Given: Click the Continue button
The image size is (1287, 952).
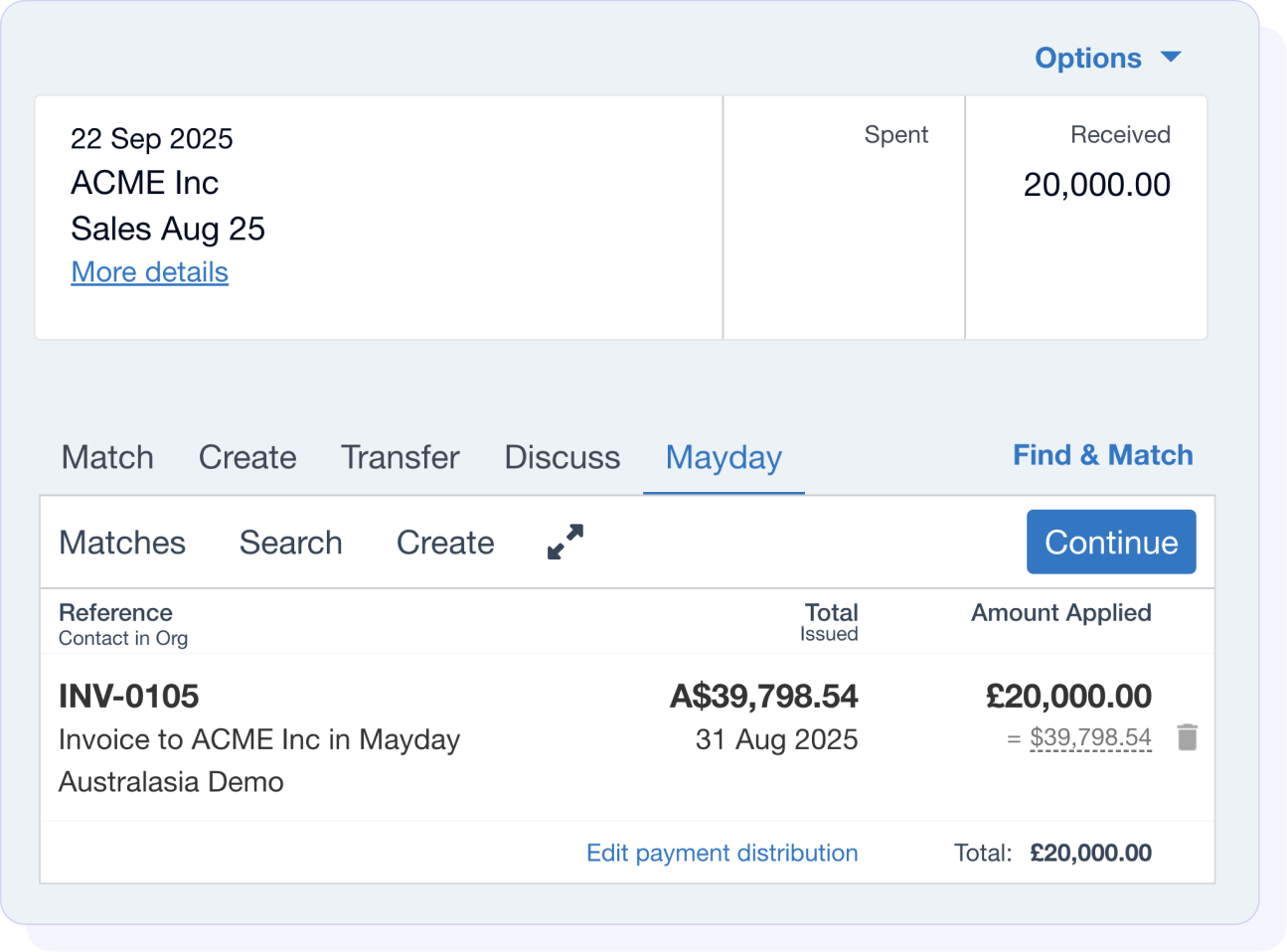Looking at the screenshot, I should [x=1111, y=542].
